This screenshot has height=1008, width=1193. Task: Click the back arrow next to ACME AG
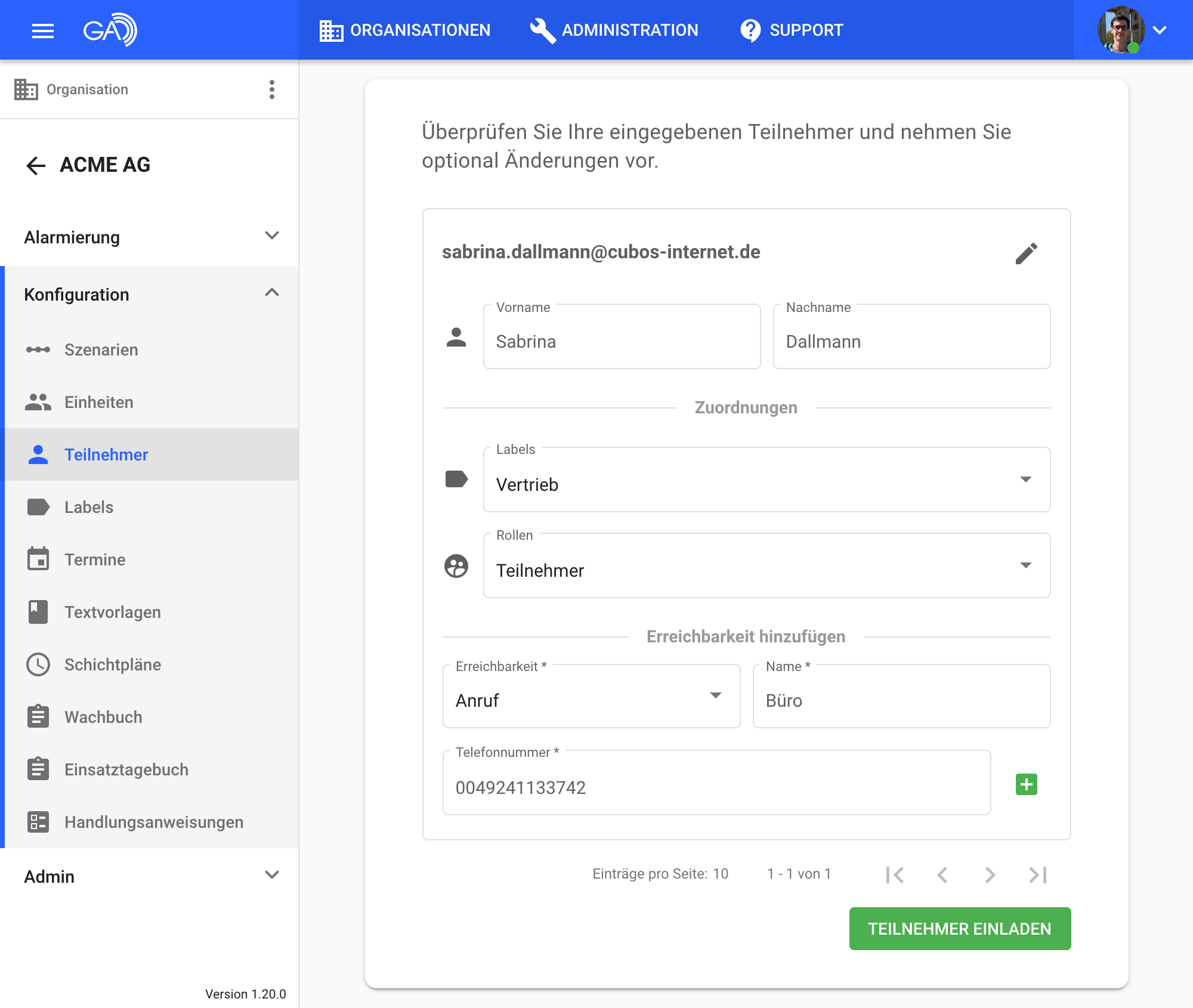36,165
